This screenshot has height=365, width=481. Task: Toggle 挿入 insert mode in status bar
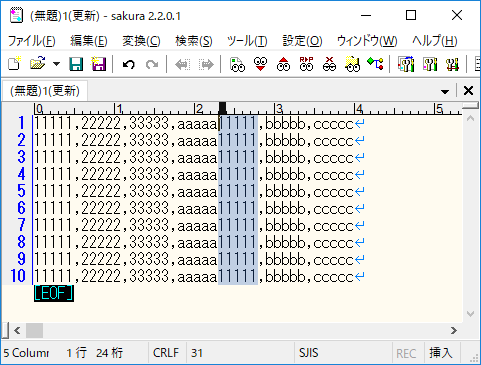click(441, 353)
